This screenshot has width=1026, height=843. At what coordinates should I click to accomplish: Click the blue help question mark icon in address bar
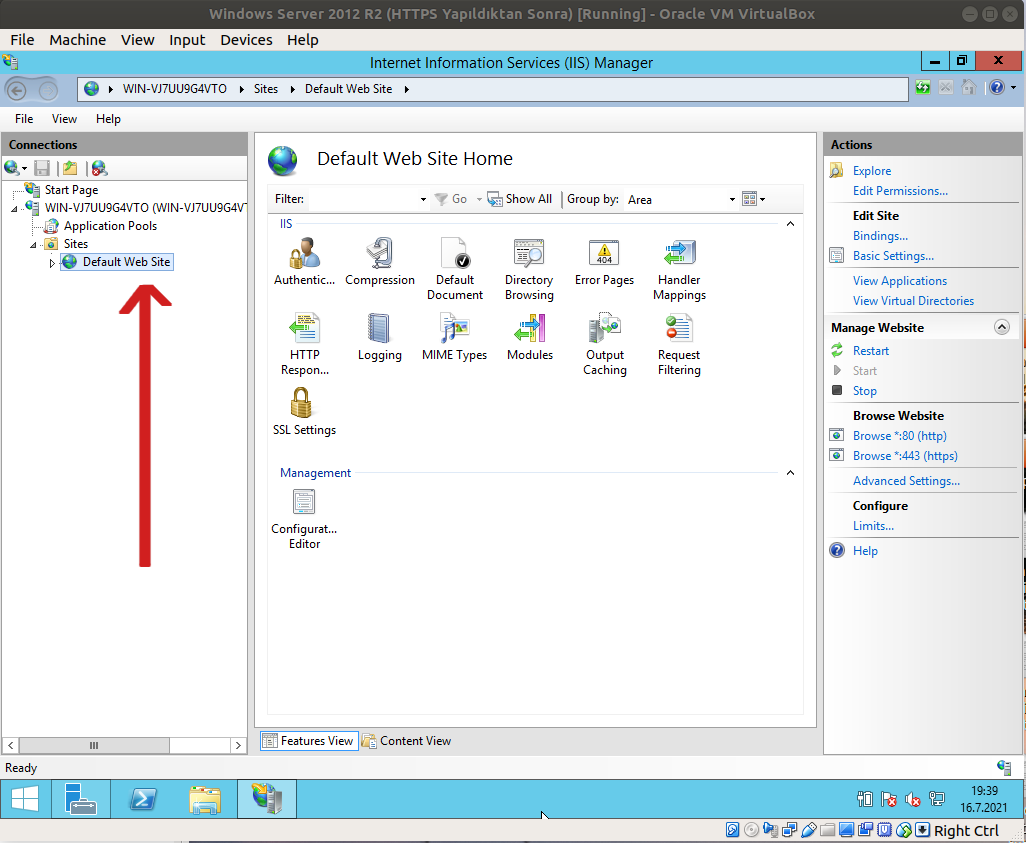[997, 87]
